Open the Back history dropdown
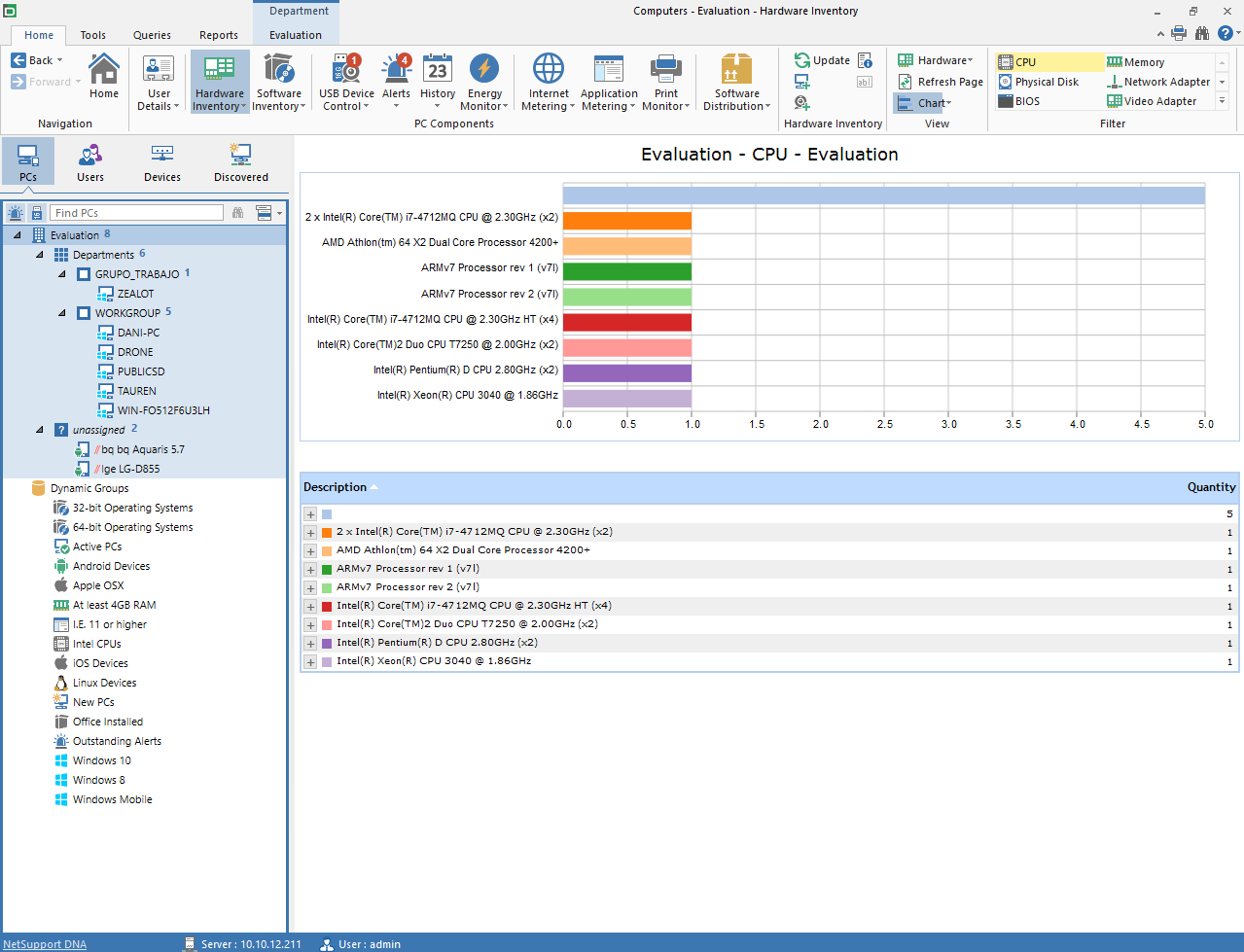Image resolution: width=1244 pixels, height=952 pixels. 60,60
